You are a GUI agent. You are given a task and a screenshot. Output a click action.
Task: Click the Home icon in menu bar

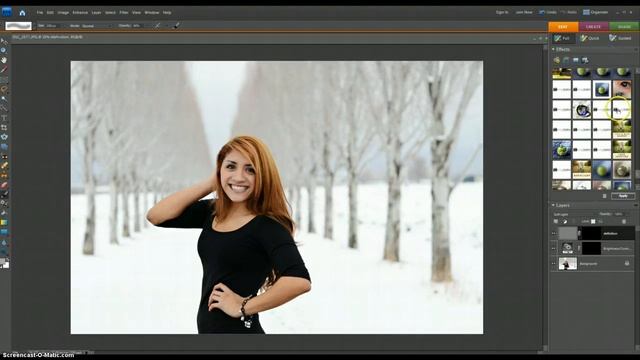coord(22,13)
